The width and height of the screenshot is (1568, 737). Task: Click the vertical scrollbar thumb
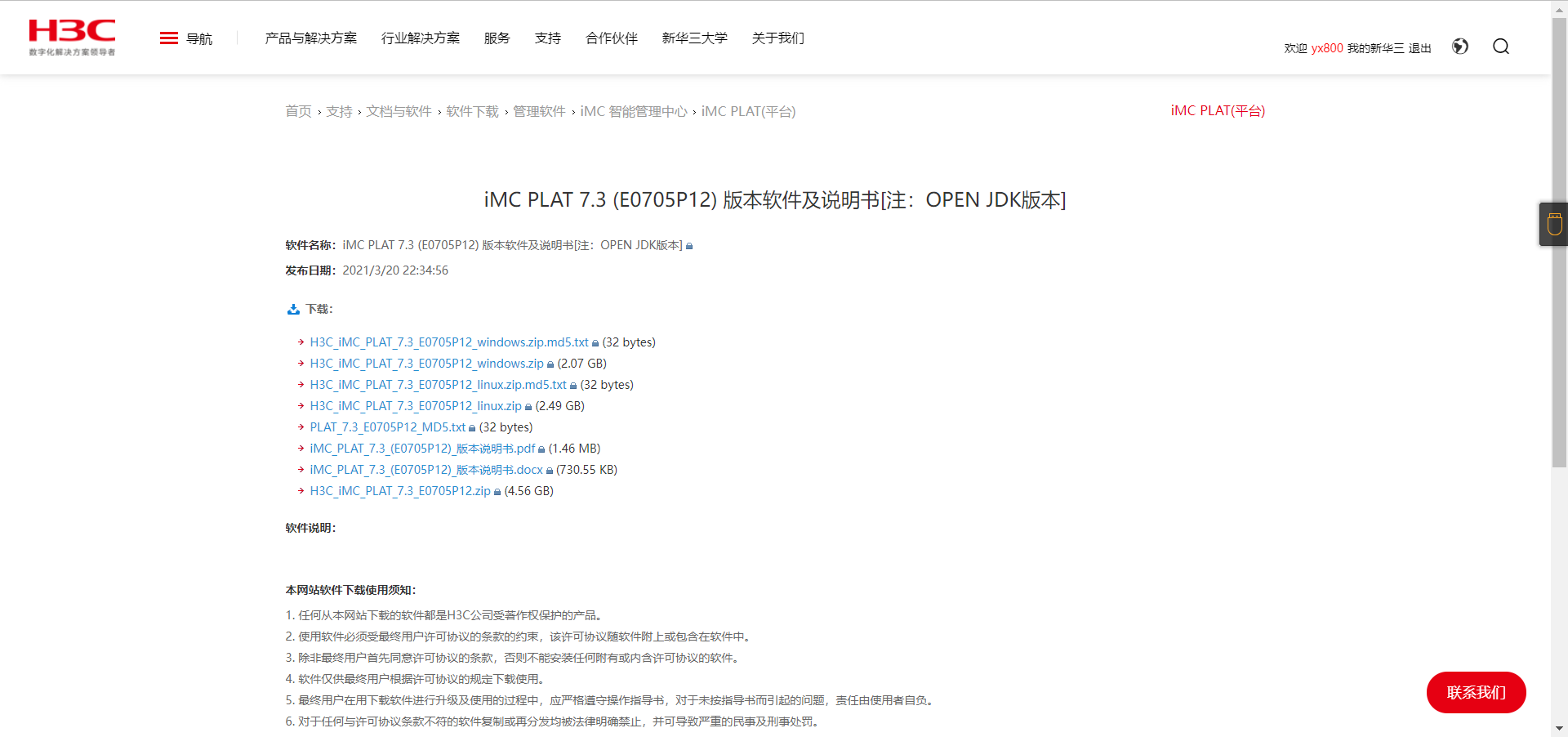(x=1560, y=242)
